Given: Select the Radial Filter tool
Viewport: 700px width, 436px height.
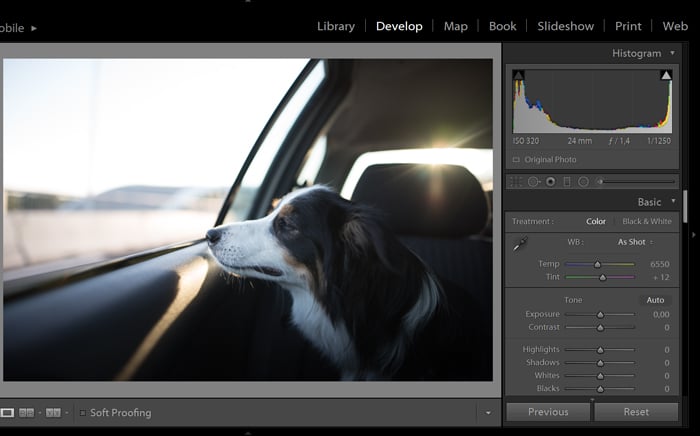Looking at the screenshot, I should (x=583, y=182).
